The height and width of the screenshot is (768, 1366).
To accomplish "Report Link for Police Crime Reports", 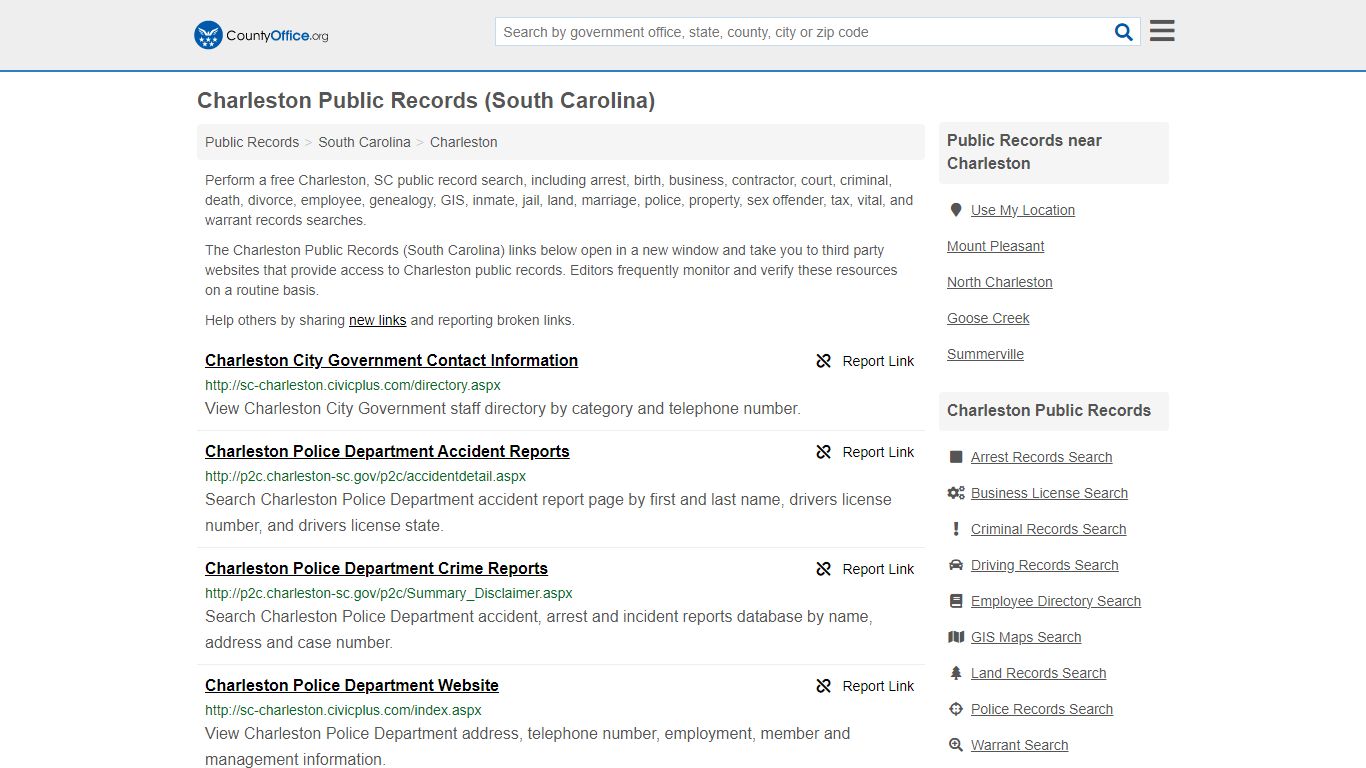I will 878,569.
